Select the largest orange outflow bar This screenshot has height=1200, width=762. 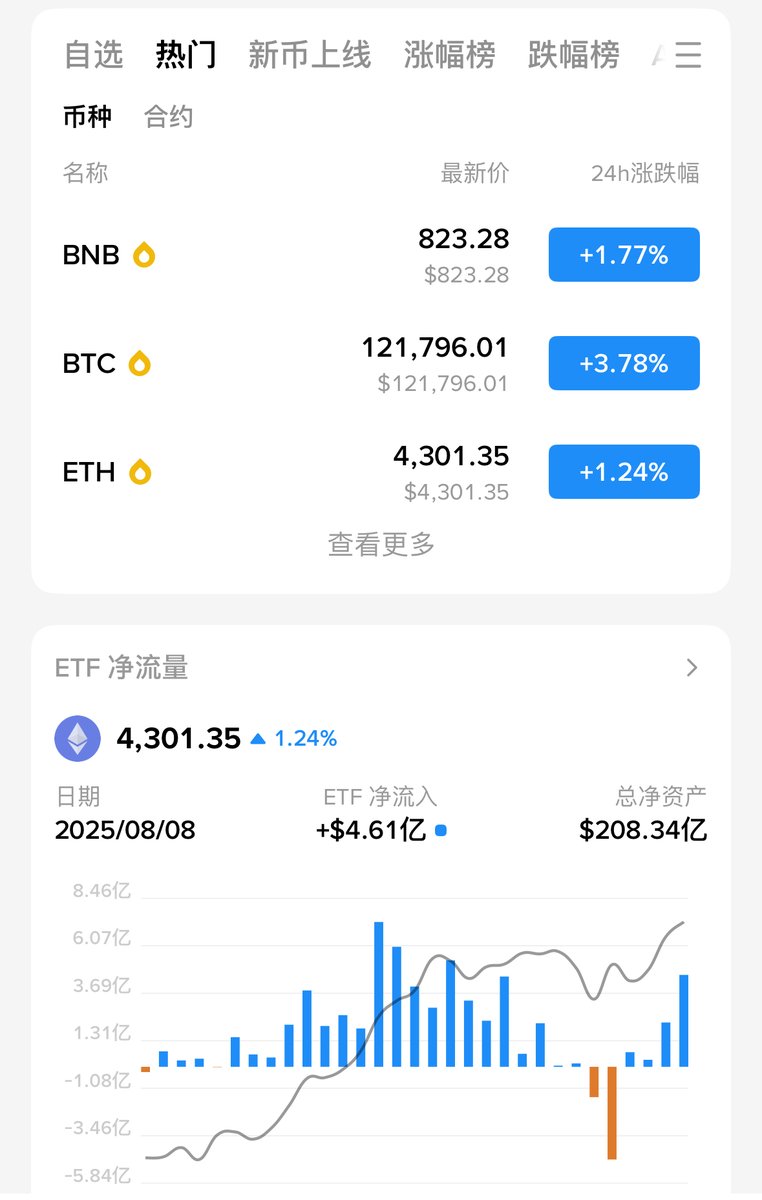pos(611,1112)
